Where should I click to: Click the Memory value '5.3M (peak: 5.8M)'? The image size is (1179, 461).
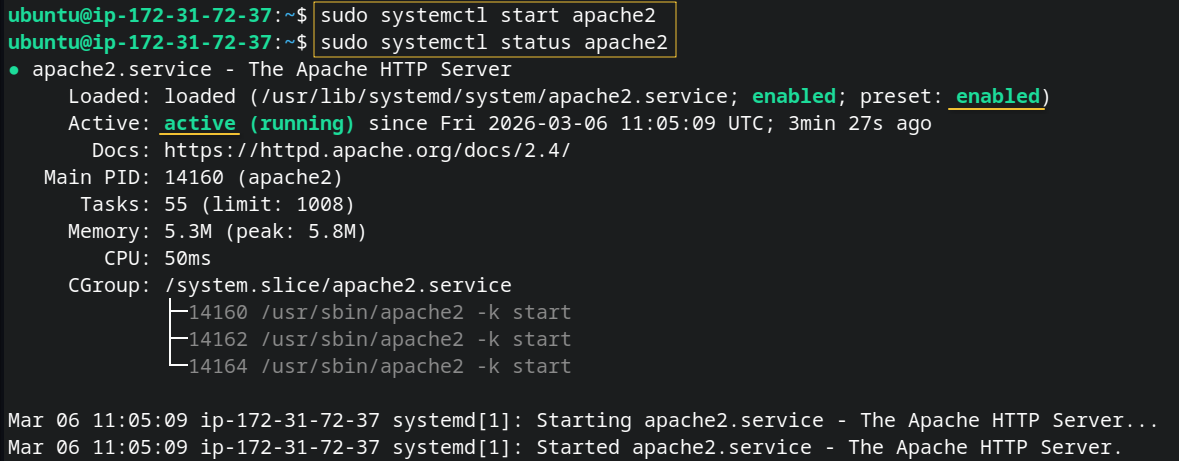[x=265, y=232]
